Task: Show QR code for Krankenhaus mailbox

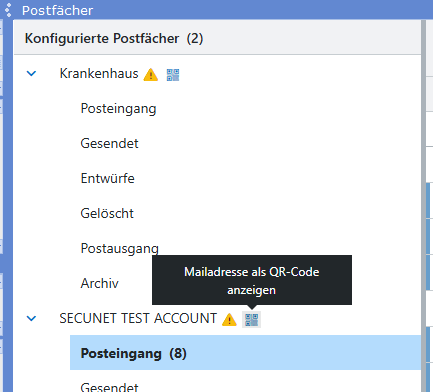Action: pyautogui.click(x=173, y=75)
